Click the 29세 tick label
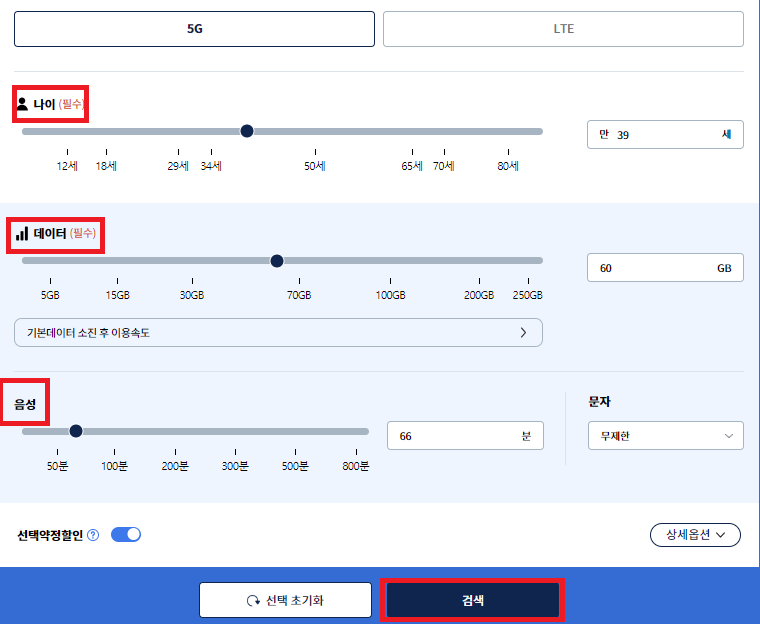The height and width of the screenshot is (624, 760). pos(178,166)
